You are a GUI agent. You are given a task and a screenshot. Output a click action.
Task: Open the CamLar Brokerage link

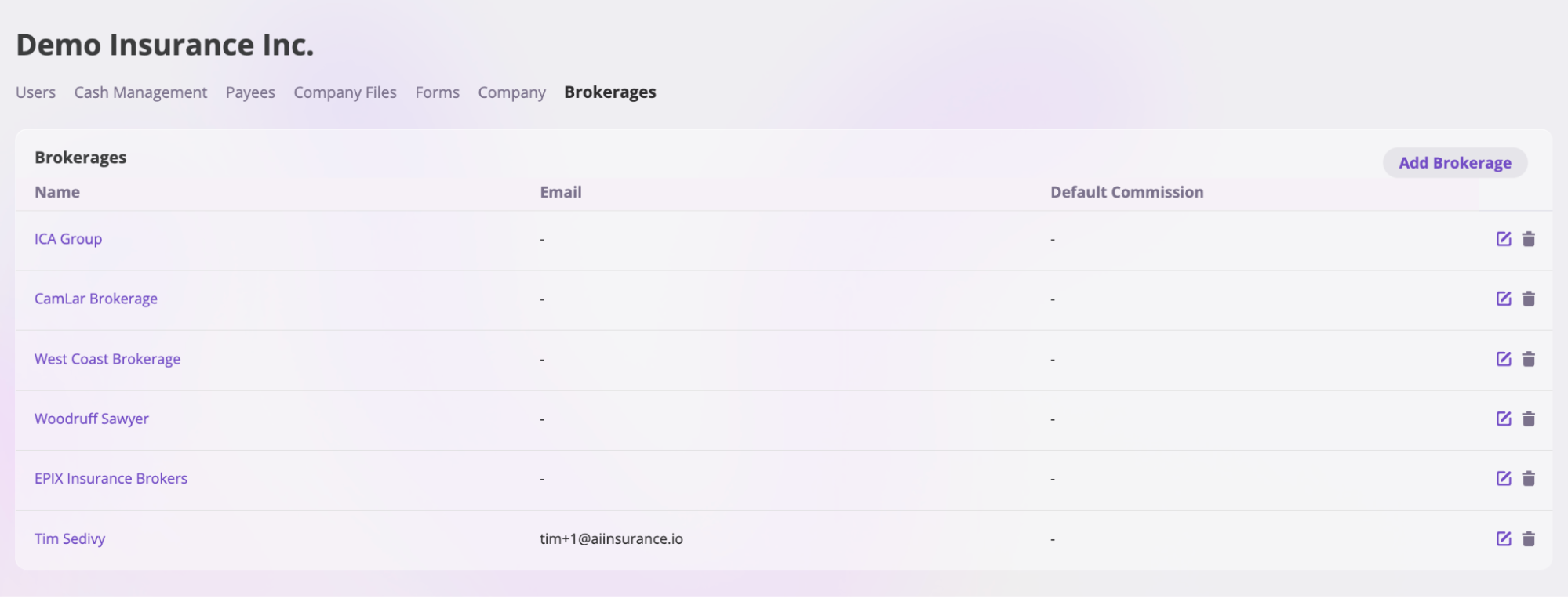tap(96, 299)
